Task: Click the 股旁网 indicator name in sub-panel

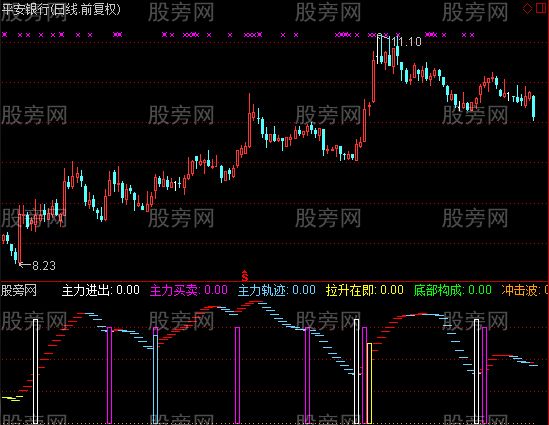Action: click(x=19, y=290)
